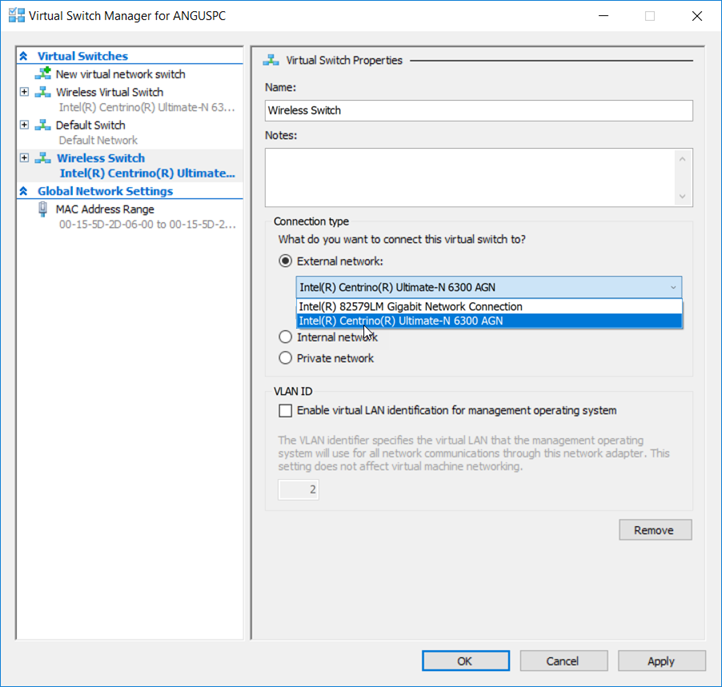Select the MAC Address Range entry

coord(105,210)
